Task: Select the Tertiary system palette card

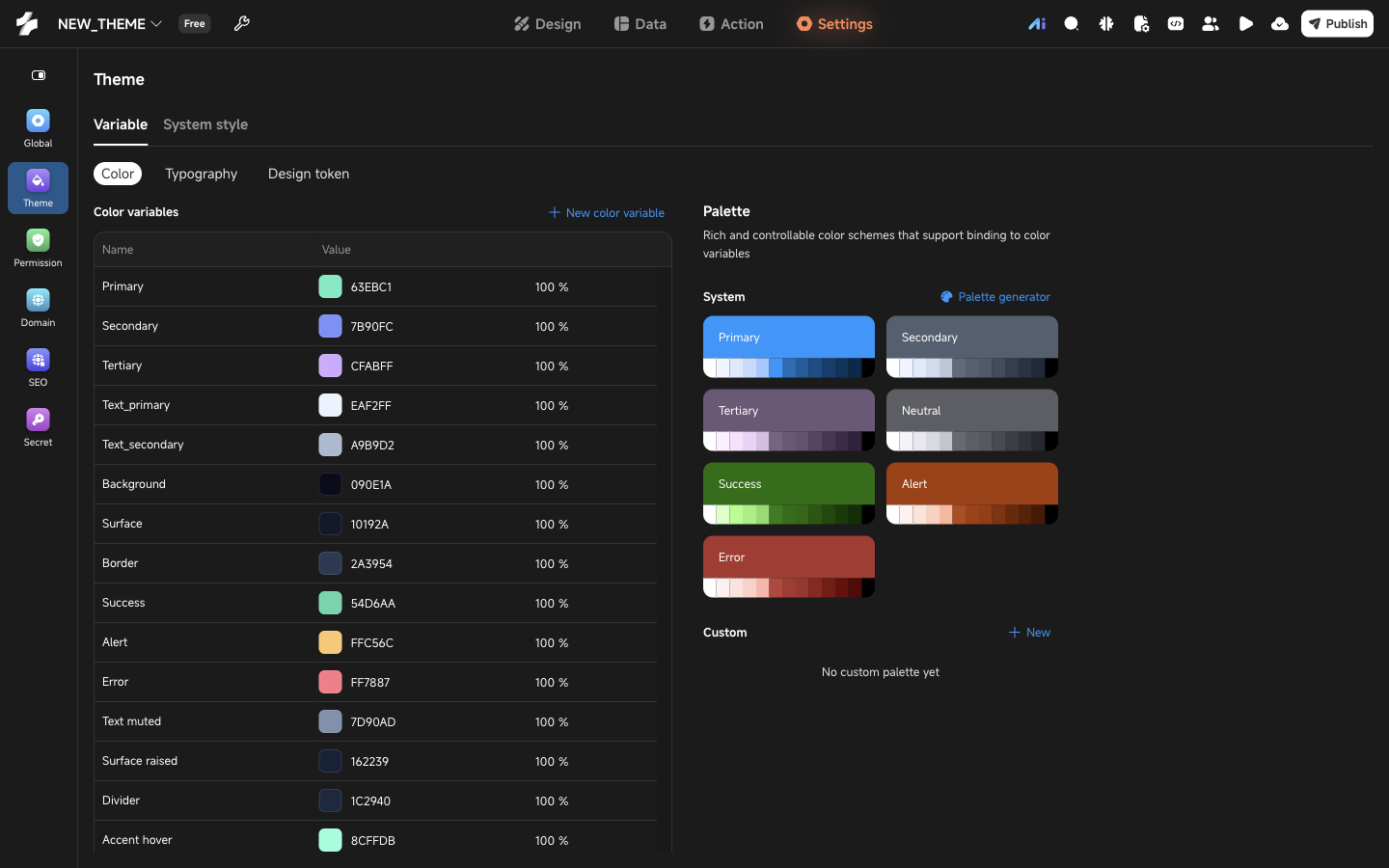Action: [789, 420]
